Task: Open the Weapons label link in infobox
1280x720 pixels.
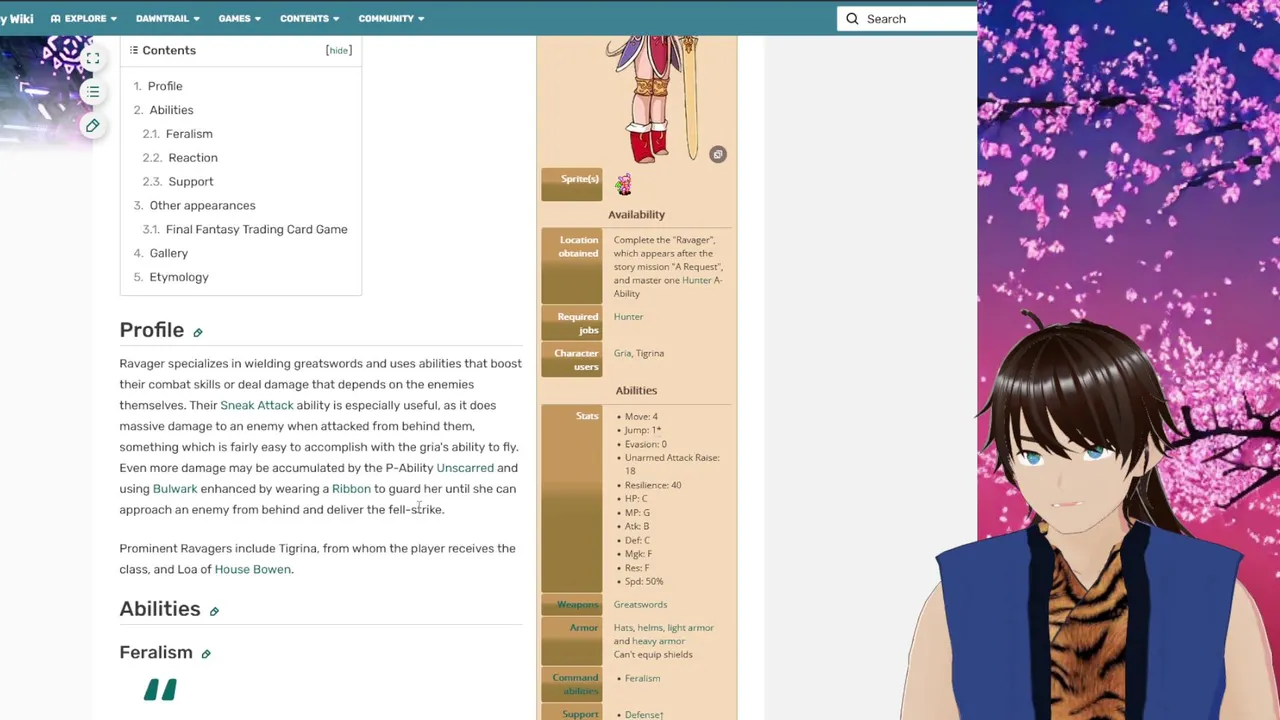Action: click(x=577, y=605)
